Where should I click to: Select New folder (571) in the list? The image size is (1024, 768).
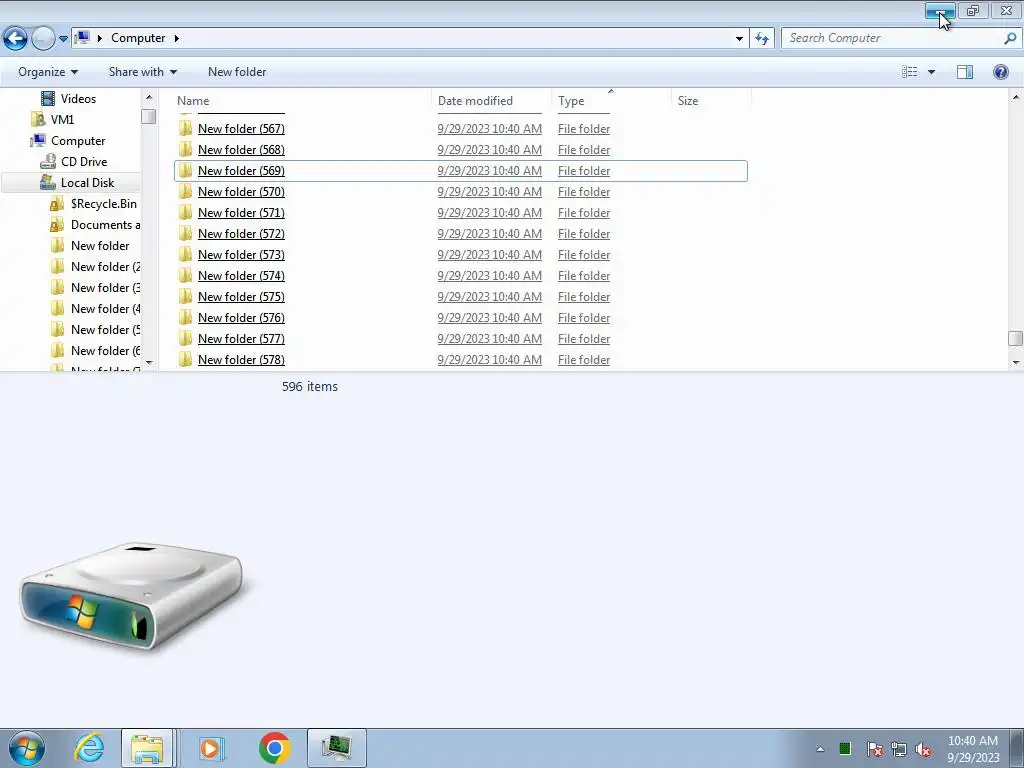pyautogui.click(x=241, y=212)
